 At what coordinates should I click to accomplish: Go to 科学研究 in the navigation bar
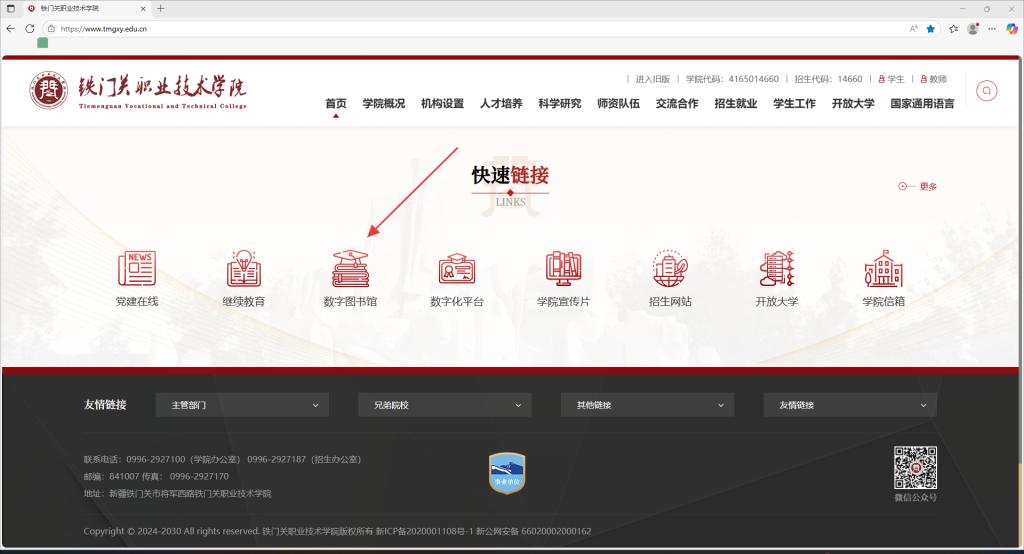pos(559,103)
